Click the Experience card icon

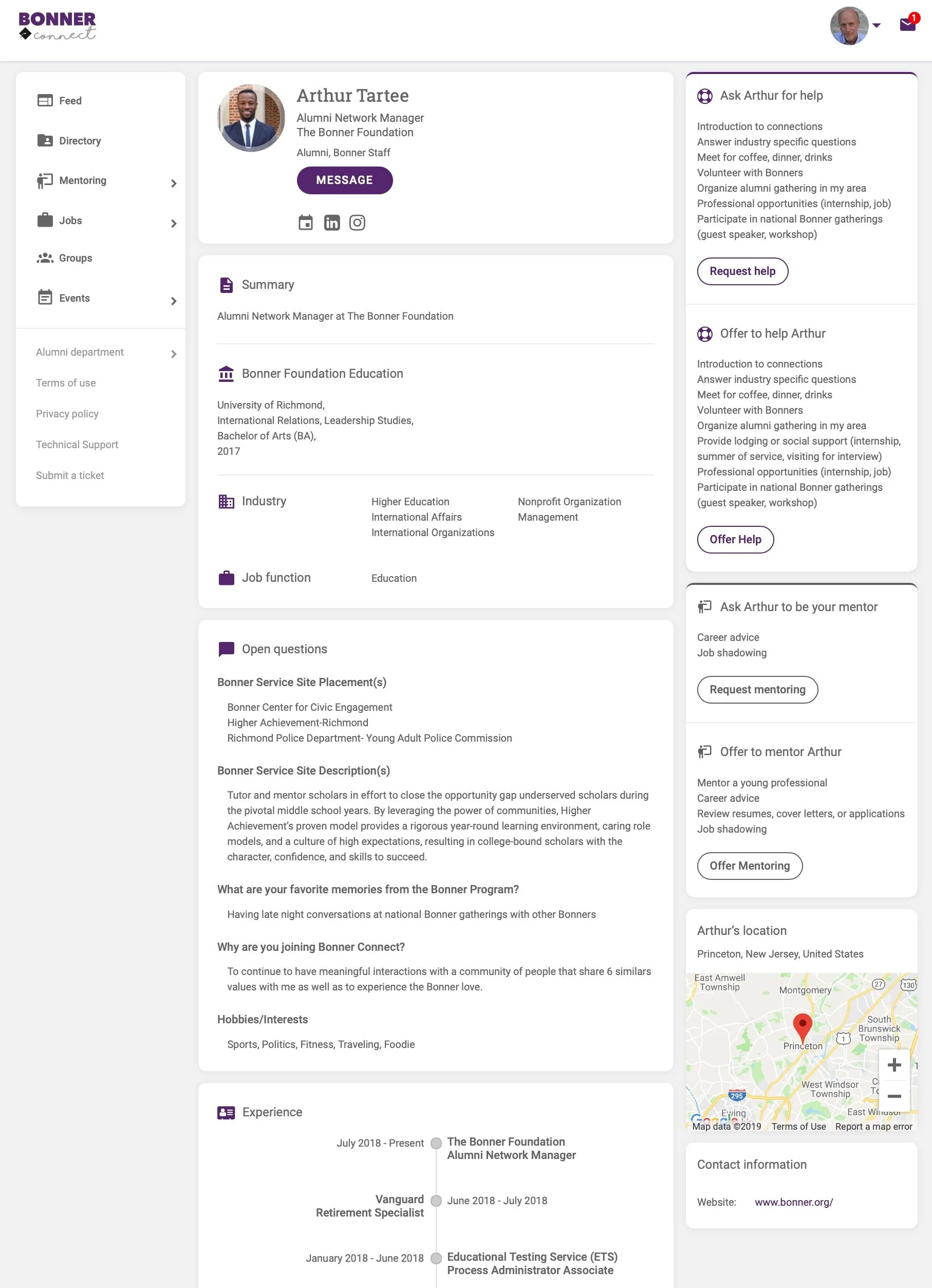pos(226,1113)
